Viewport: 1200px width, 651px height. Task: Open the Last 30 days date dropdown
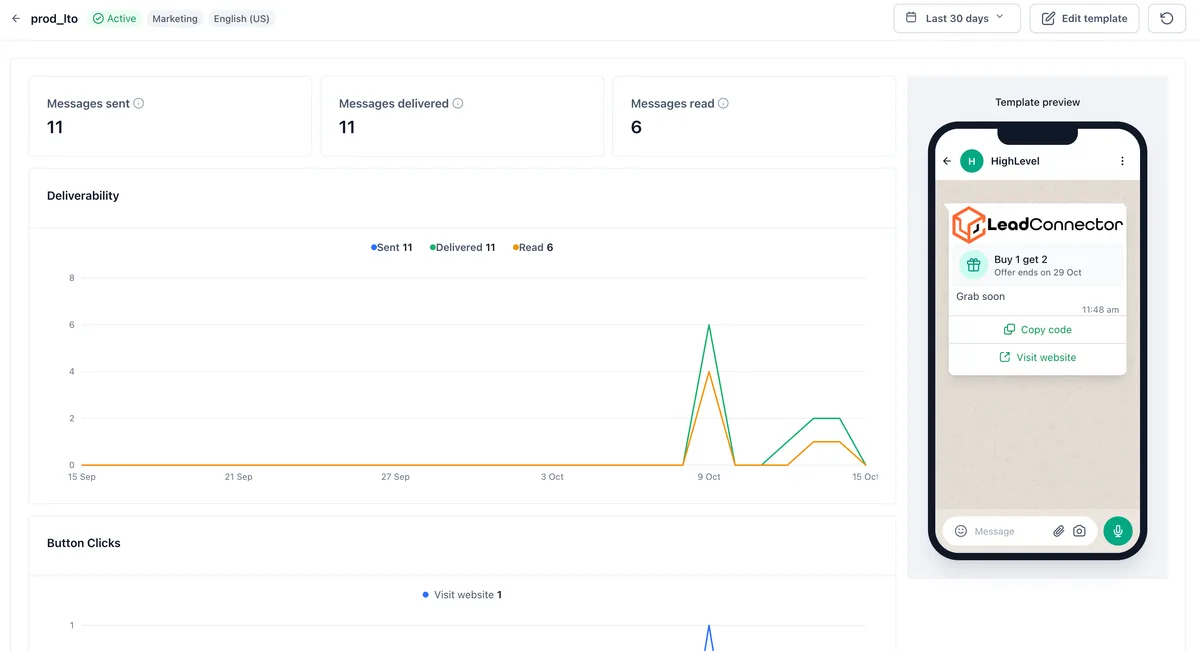pyautogui.click(x=957, y=18)
